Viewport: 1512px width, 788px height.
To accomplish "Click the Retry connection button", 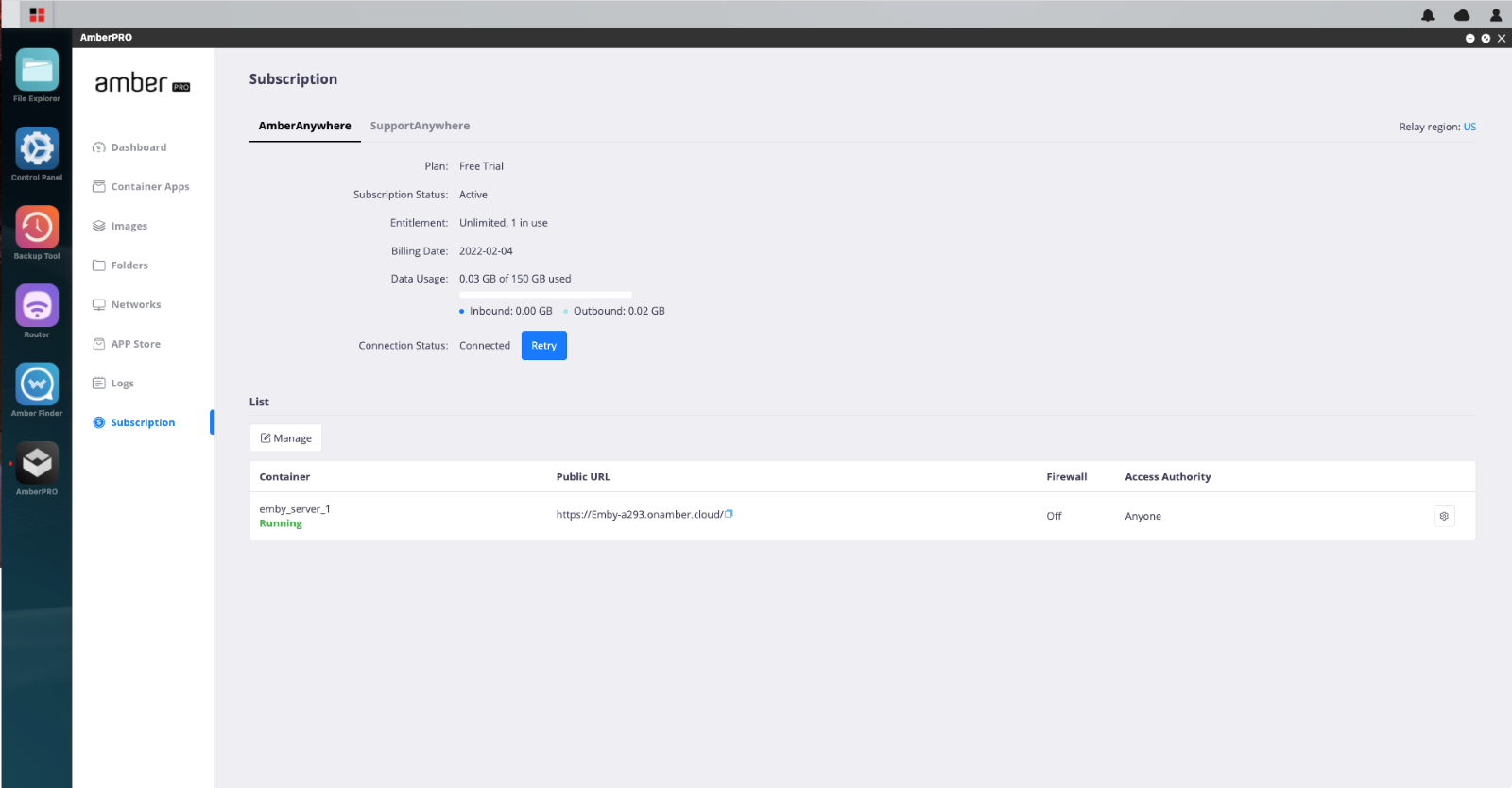I will [544, 346].
